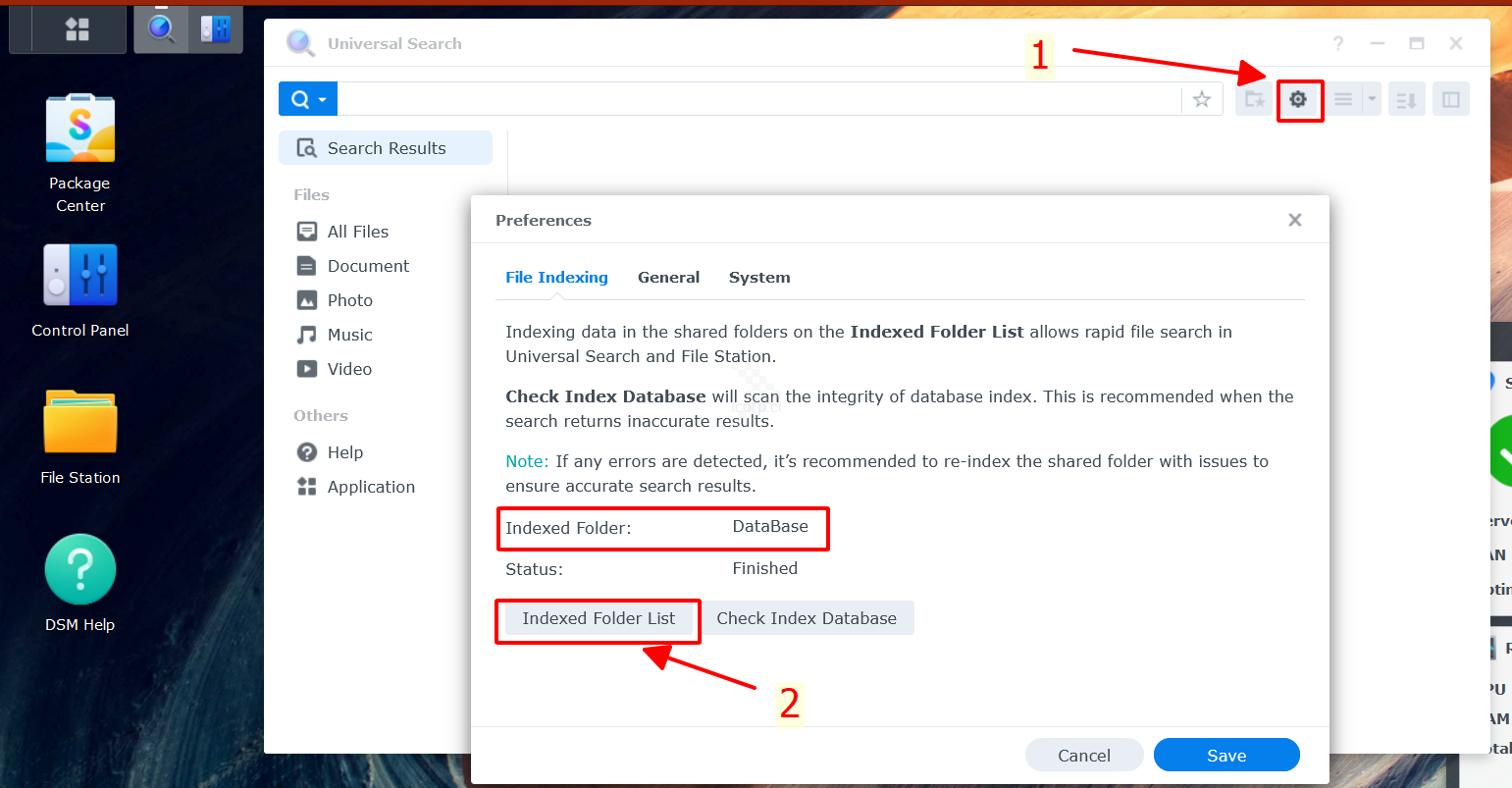This screenshot has width=1512, height=788.
Task: Select the Music category in the sidebar
Action: pyautogui.click(x=348, y=334)
